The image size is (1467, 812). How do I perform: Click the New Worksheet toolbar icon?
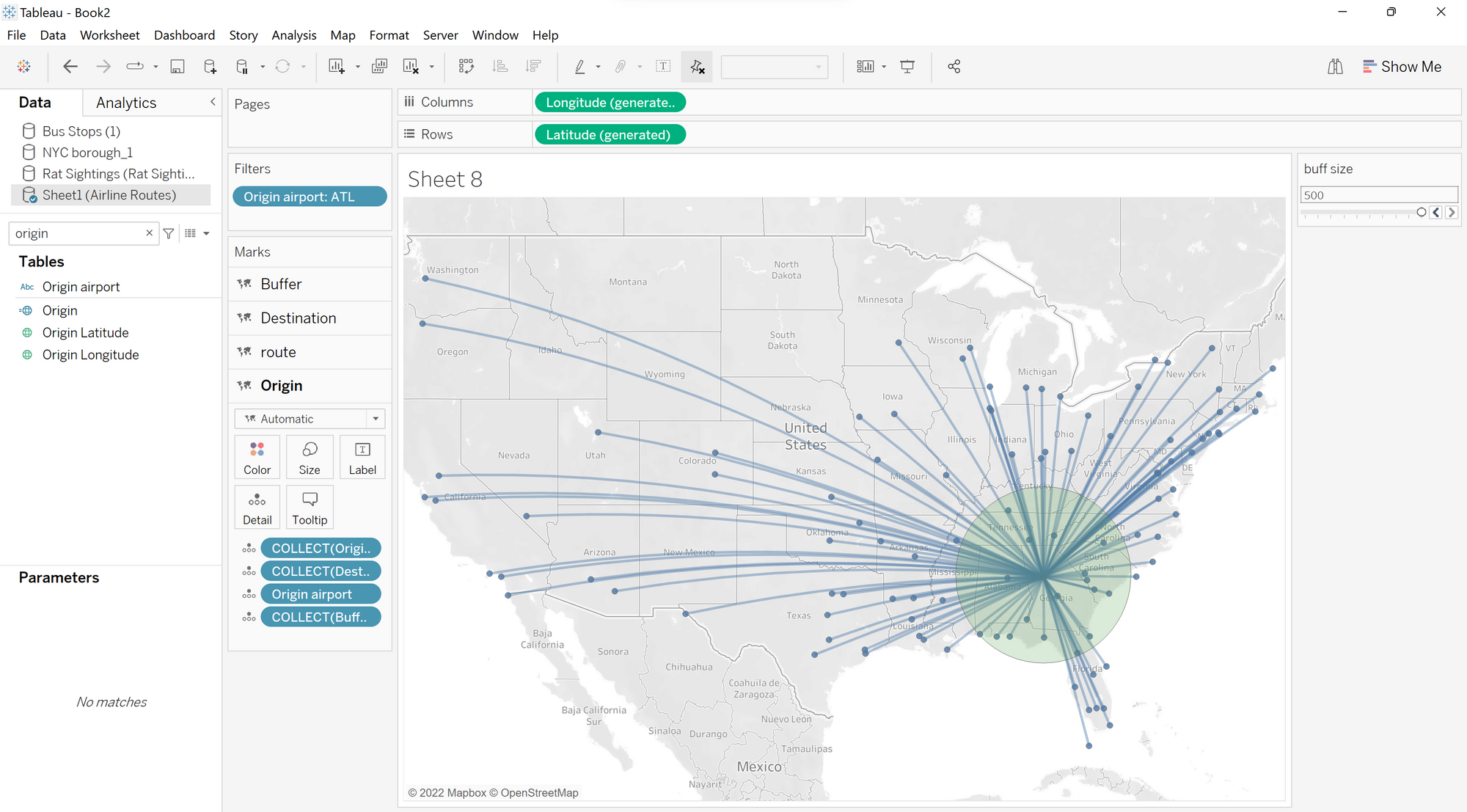(x=337, y=67)
